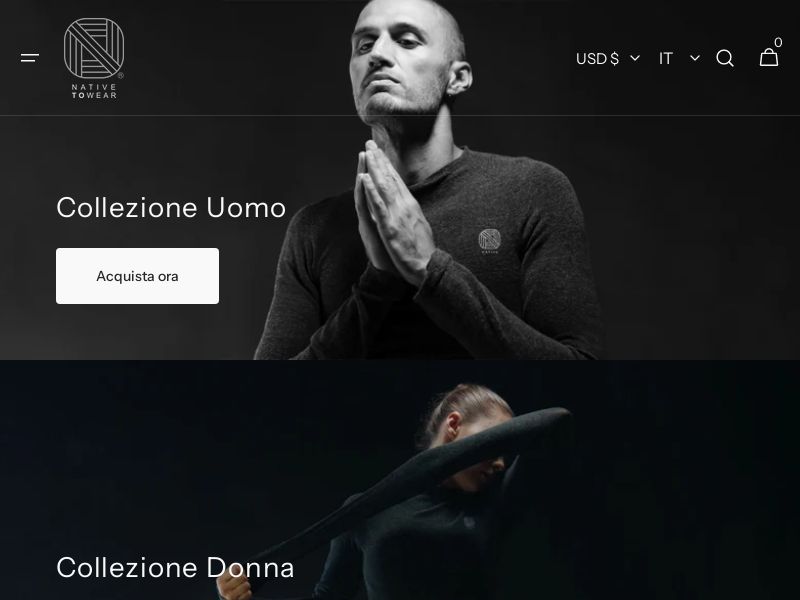This screenshot has height=600, width=800.
Task: Click the chevron arrow next to IT
Action: point(695,58)
